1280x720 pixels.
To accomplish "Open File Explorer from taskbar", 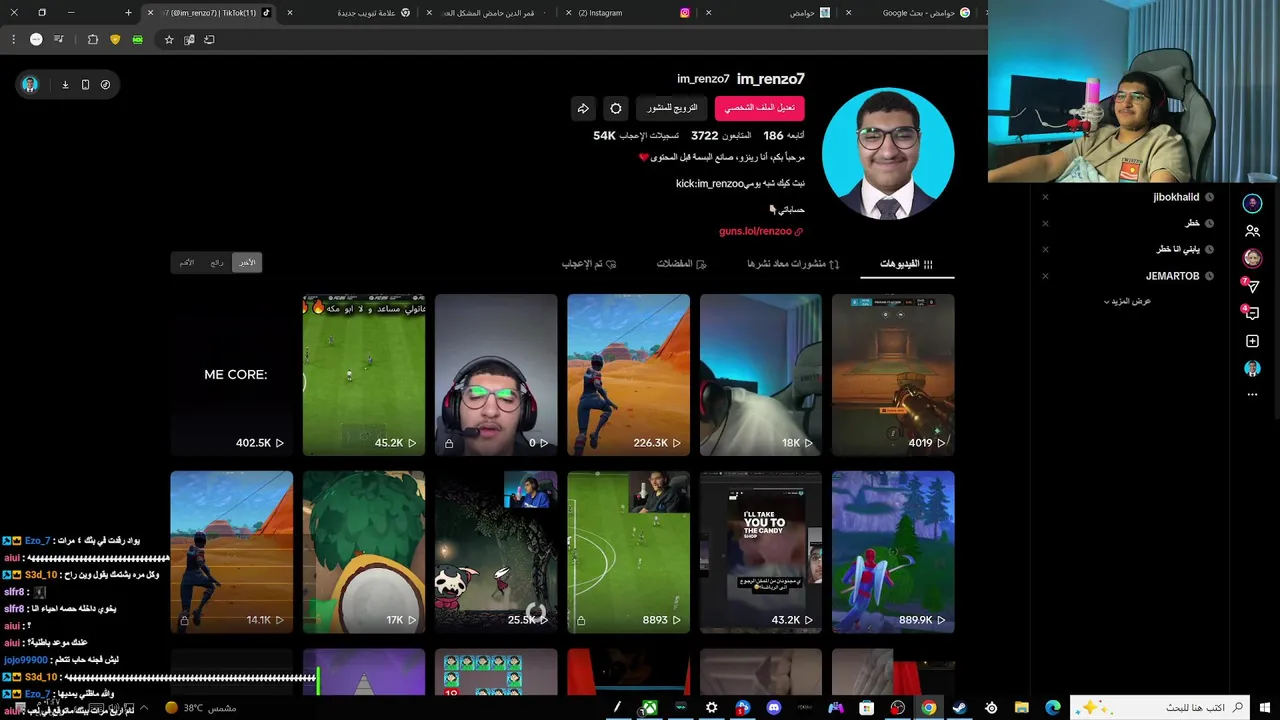I will click(x=1021, y=708).
